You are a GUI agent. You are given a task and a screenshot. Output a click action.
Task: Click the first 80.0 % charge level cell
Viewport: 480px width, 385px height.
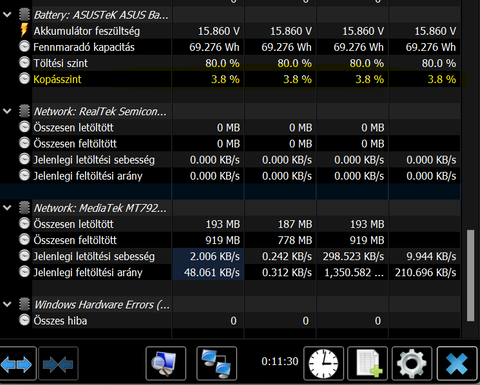click(208, 63)
